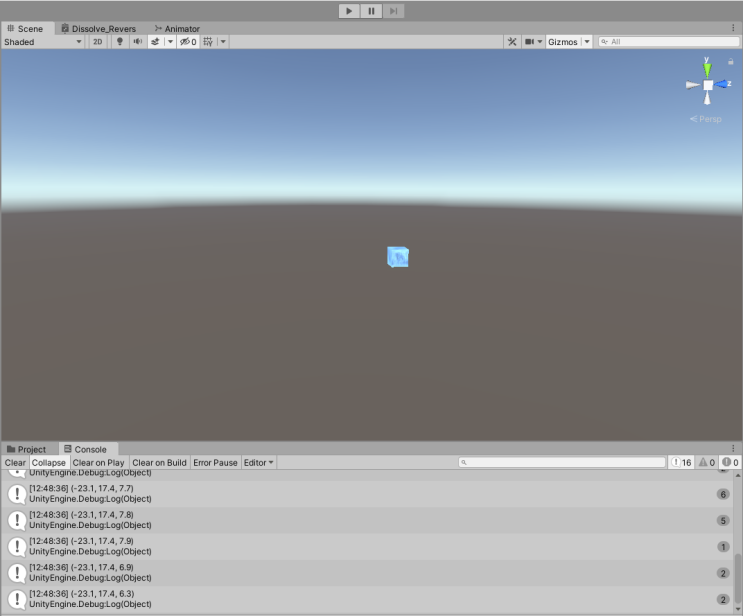Click the info icon of the 7.9 log
This screenshot has height=616, width=743.
pos(17,547)
